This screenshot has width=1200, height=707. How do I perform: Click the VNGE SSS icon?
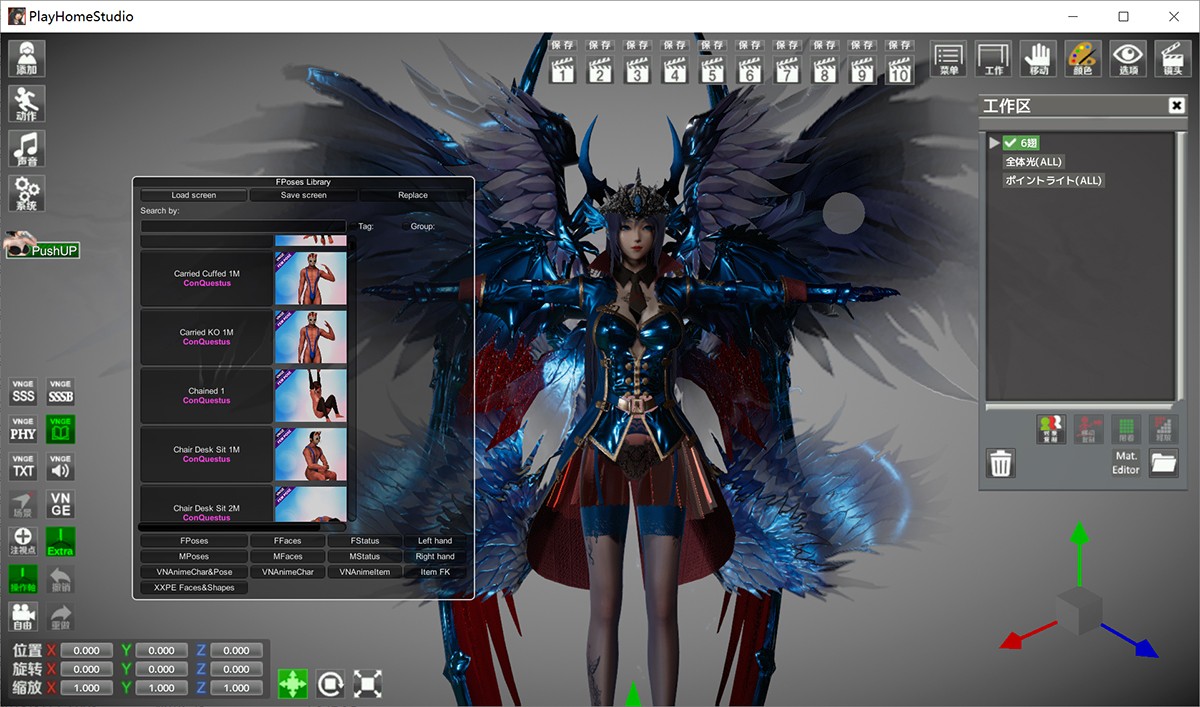23,391
